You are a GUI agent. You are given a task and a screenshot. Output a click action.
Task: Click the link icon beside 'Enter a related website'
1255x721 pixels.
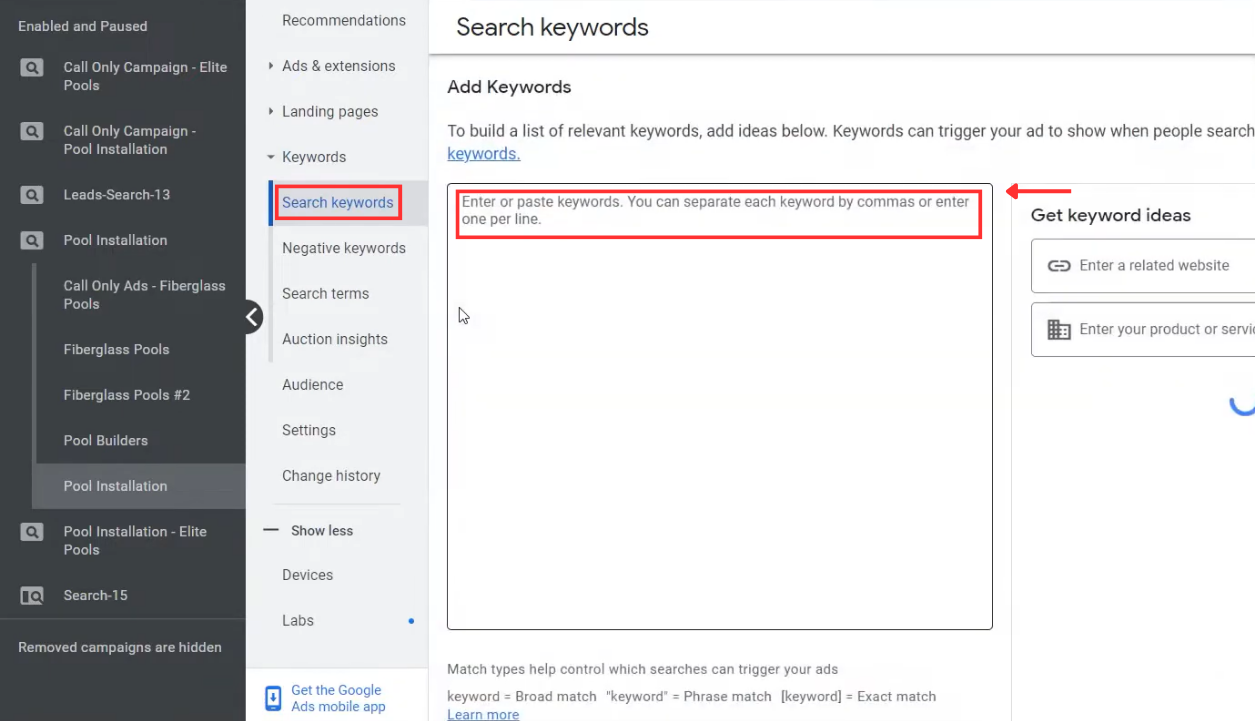coord(1059,265)
